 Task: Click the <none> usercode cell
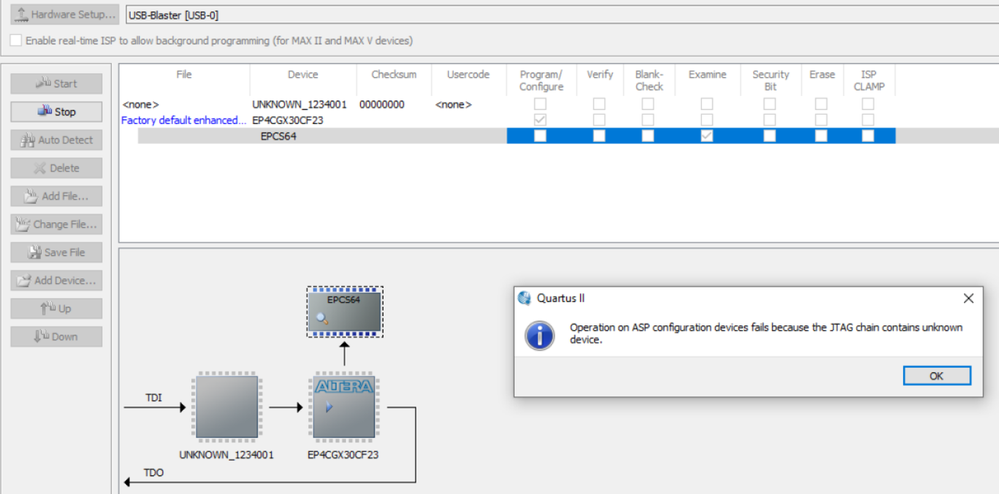454,105
